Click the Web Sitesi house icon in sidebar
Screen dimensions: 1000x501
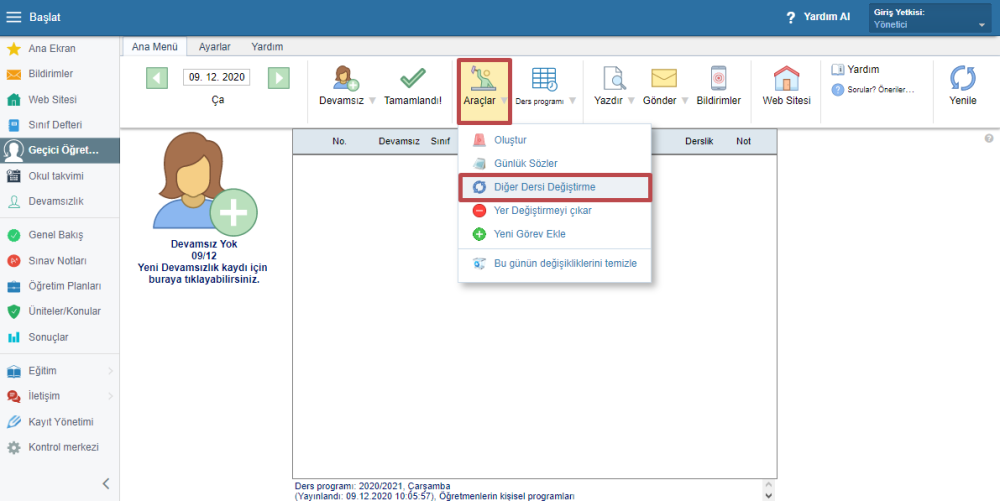coord(13,100)
